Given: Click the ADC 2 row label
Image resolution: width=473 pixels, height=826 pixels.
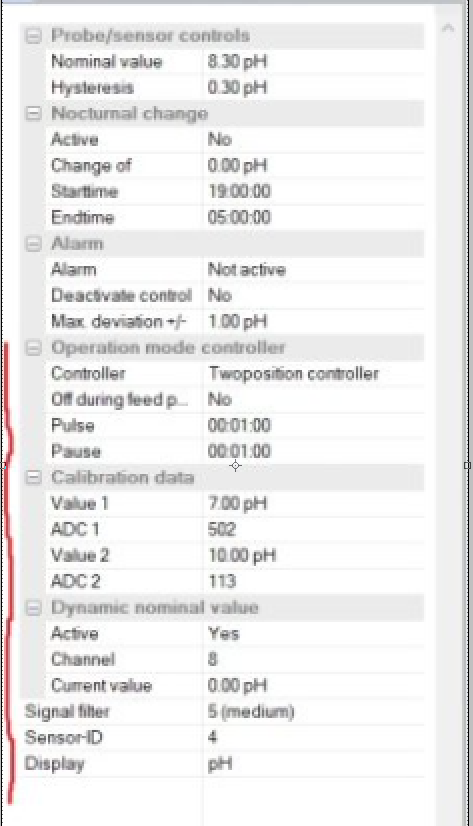Looking at the screenshot, I should click(75, 582).
